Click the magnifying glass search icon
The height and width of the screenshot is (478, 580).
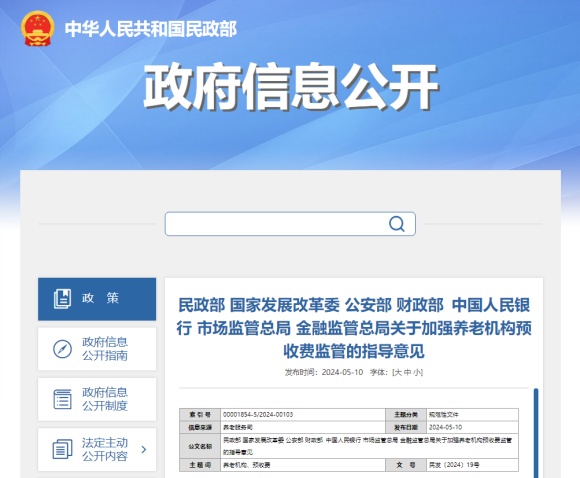click(397, 223)
